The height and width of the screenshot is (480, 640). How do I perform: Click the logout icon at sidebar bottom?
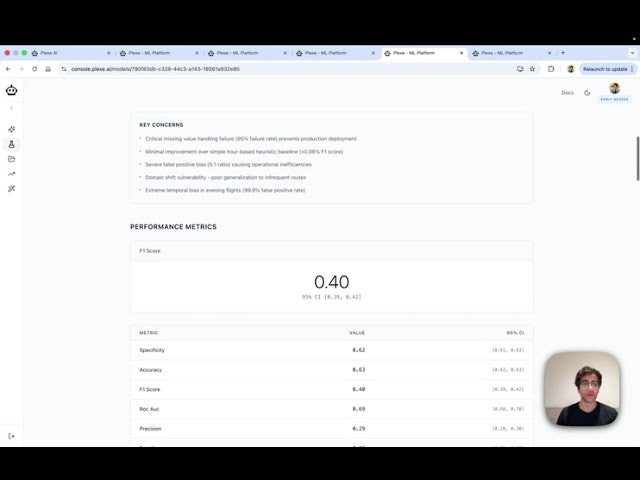coord(11,436)
